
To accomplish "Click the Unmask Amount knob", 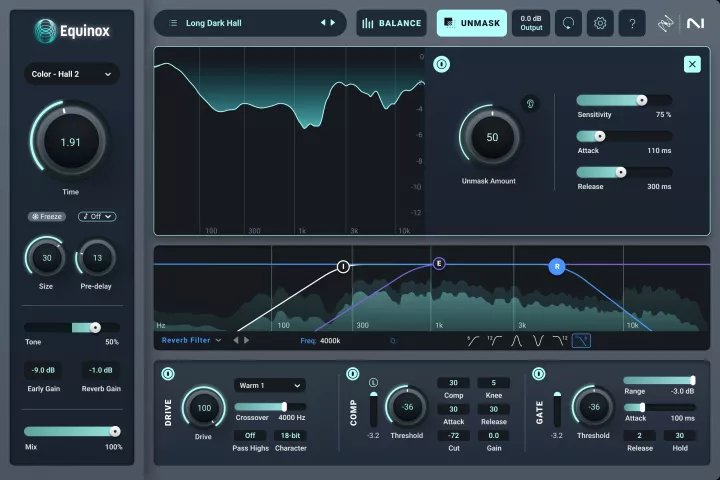I will 492,137.
